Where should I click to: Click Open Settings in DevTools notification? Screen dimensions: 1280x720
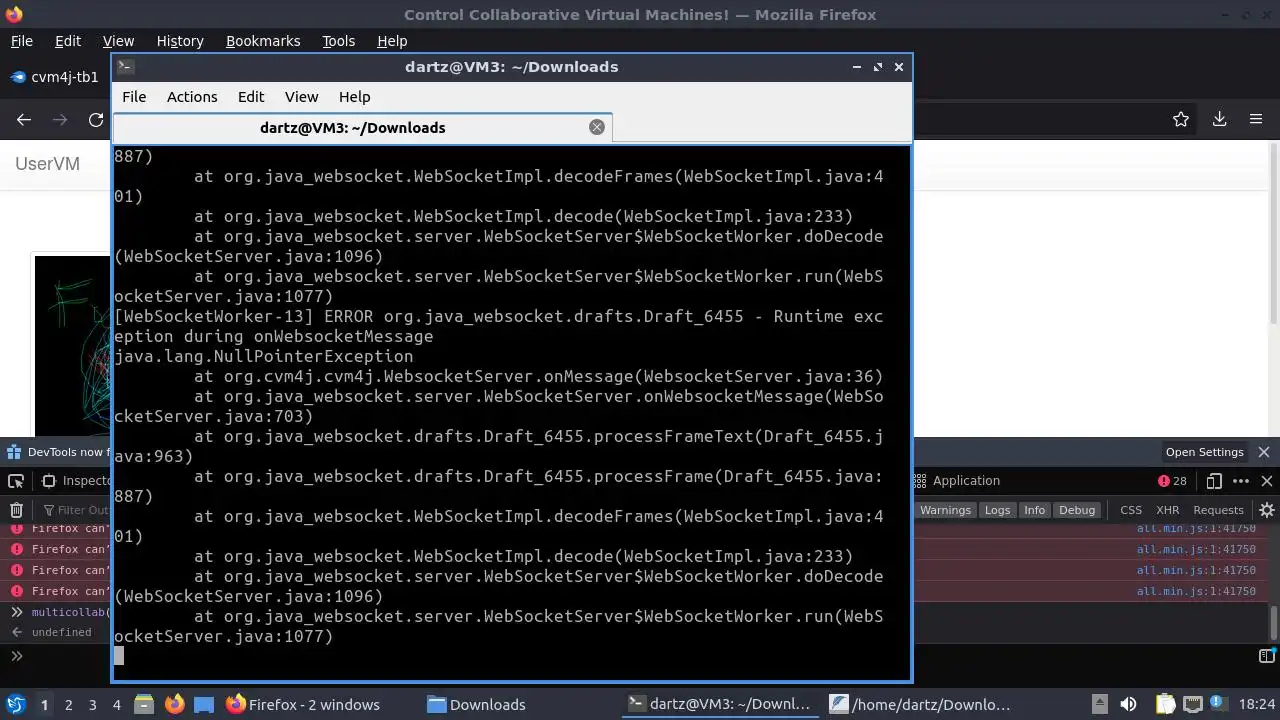click(1204, 452)
